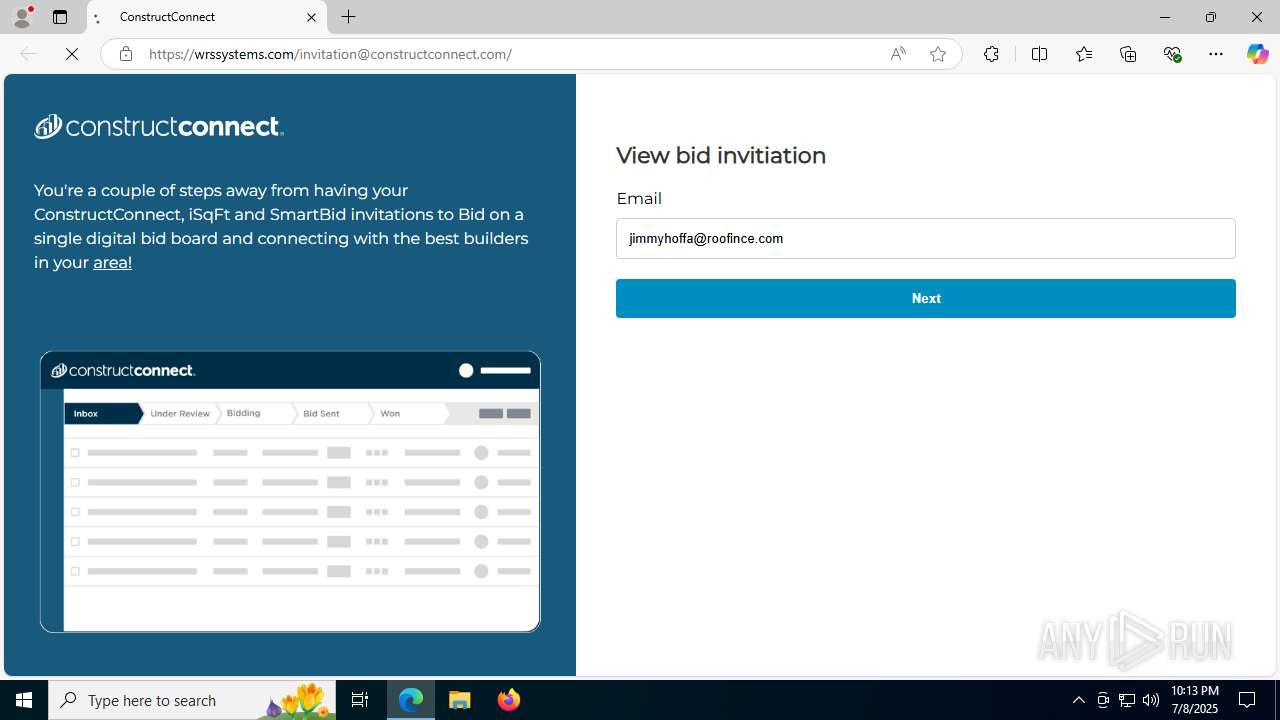Open the browser profile avatar
1280x720 pixels.
(x=22, y=17)
